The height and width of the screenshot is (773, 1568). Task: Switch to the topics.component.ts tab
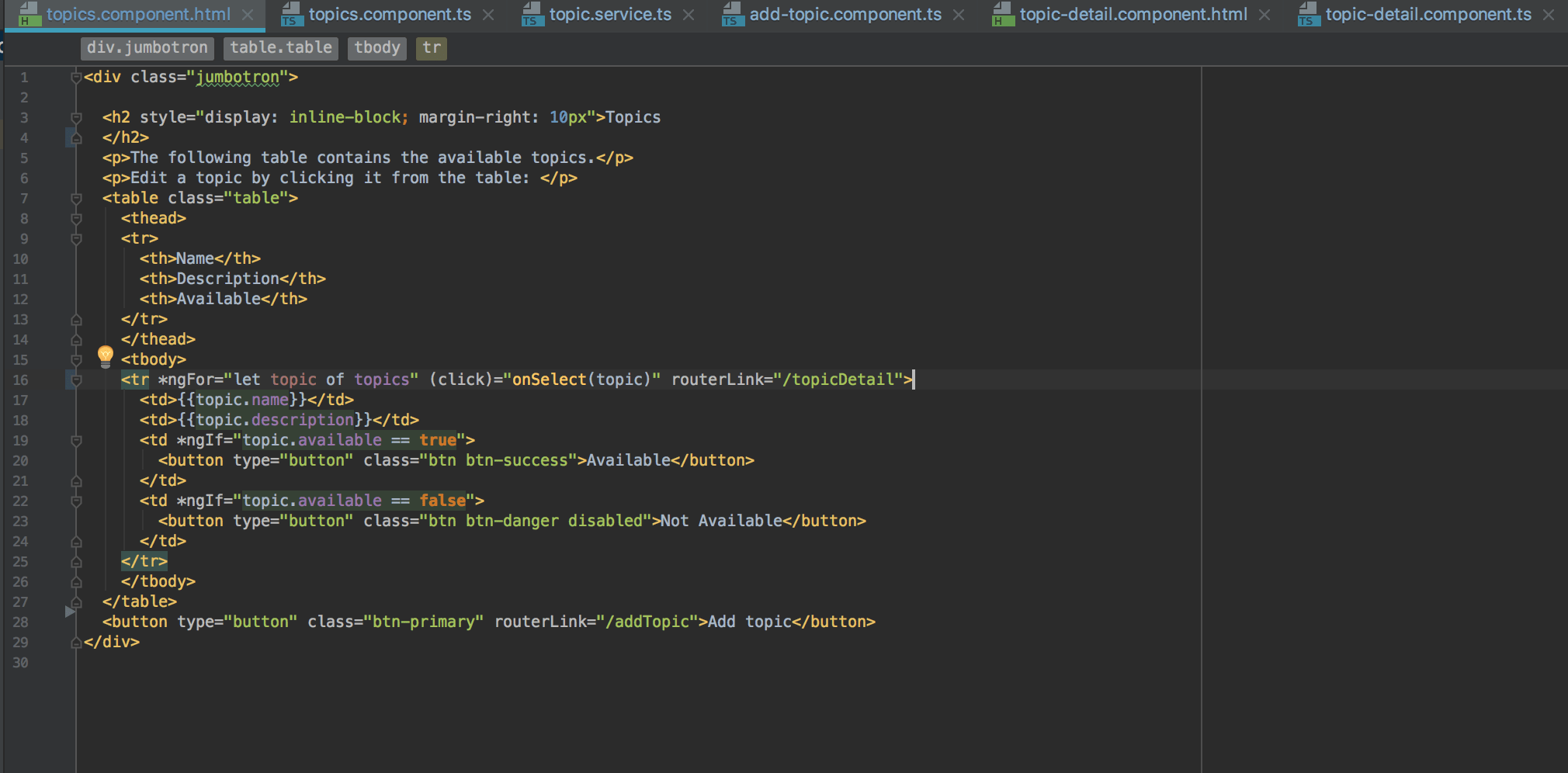[x=380, y=14]
